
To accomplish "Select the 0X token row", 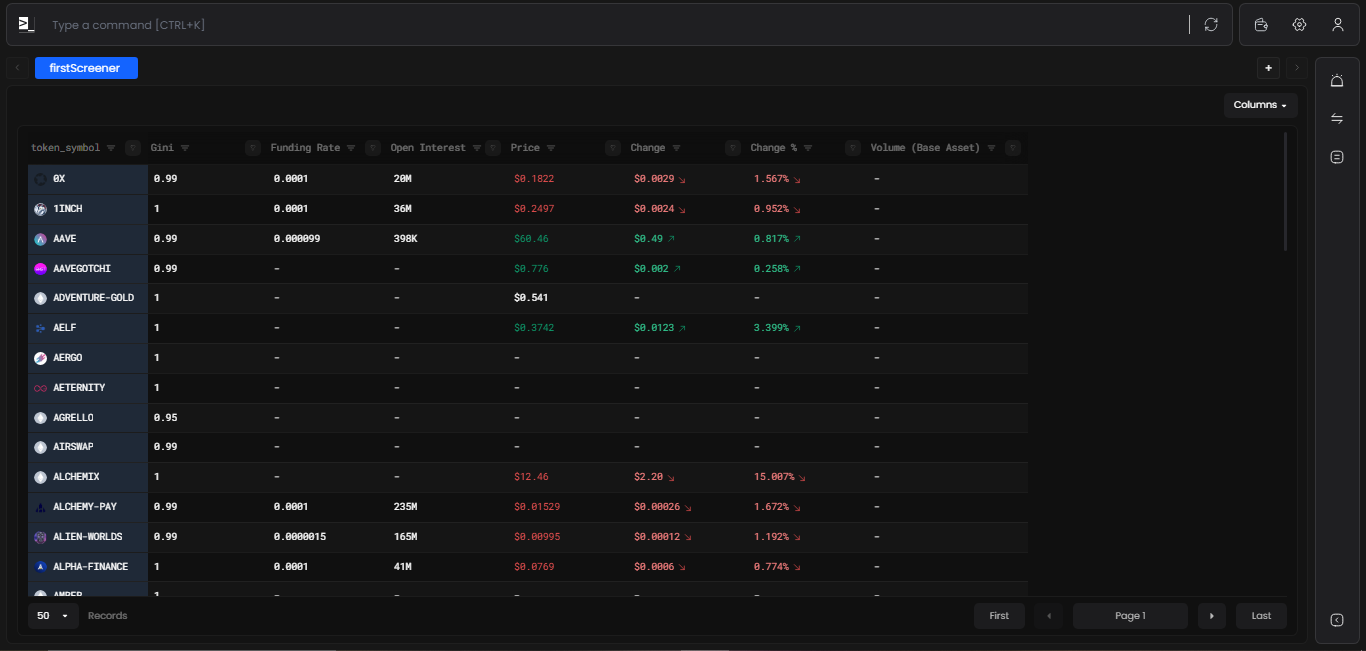I will (x=528, y=179).
